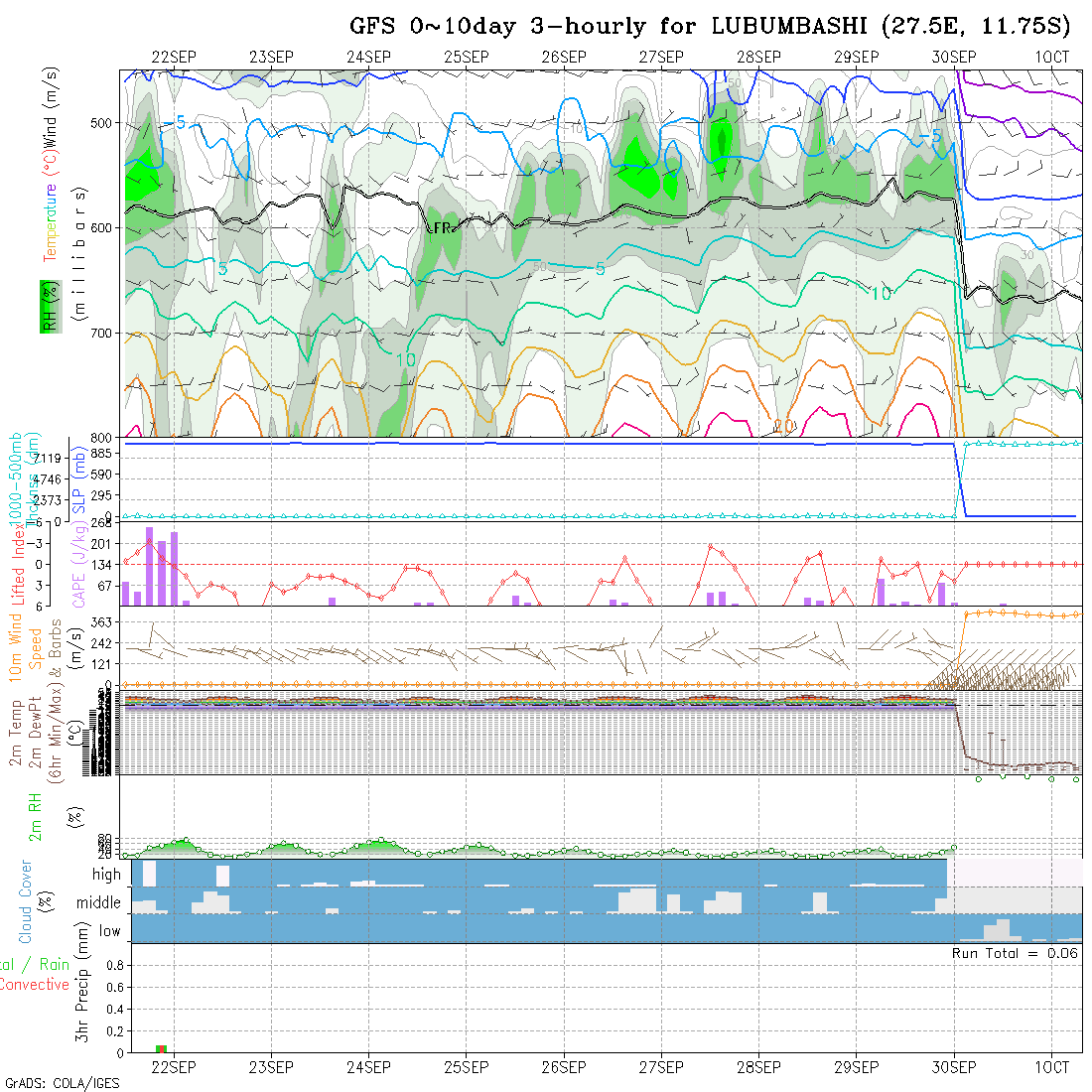Click the "2m RH" axis label
1092x1092 pixels.
point(35,819)
